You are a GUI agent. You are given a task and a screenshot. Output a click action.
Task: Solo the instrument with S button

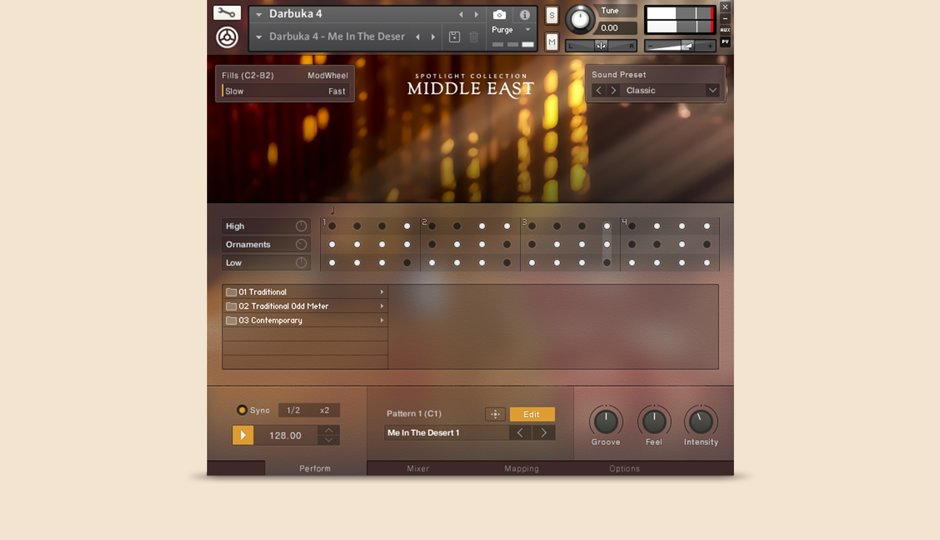tap(552, 15)
